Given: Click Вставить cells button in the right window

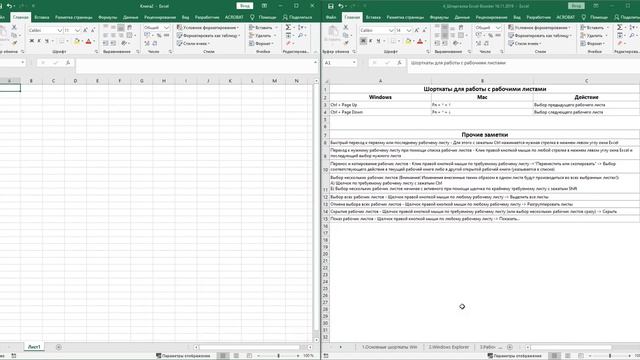Looking at the screenshot, I should 594,27.
